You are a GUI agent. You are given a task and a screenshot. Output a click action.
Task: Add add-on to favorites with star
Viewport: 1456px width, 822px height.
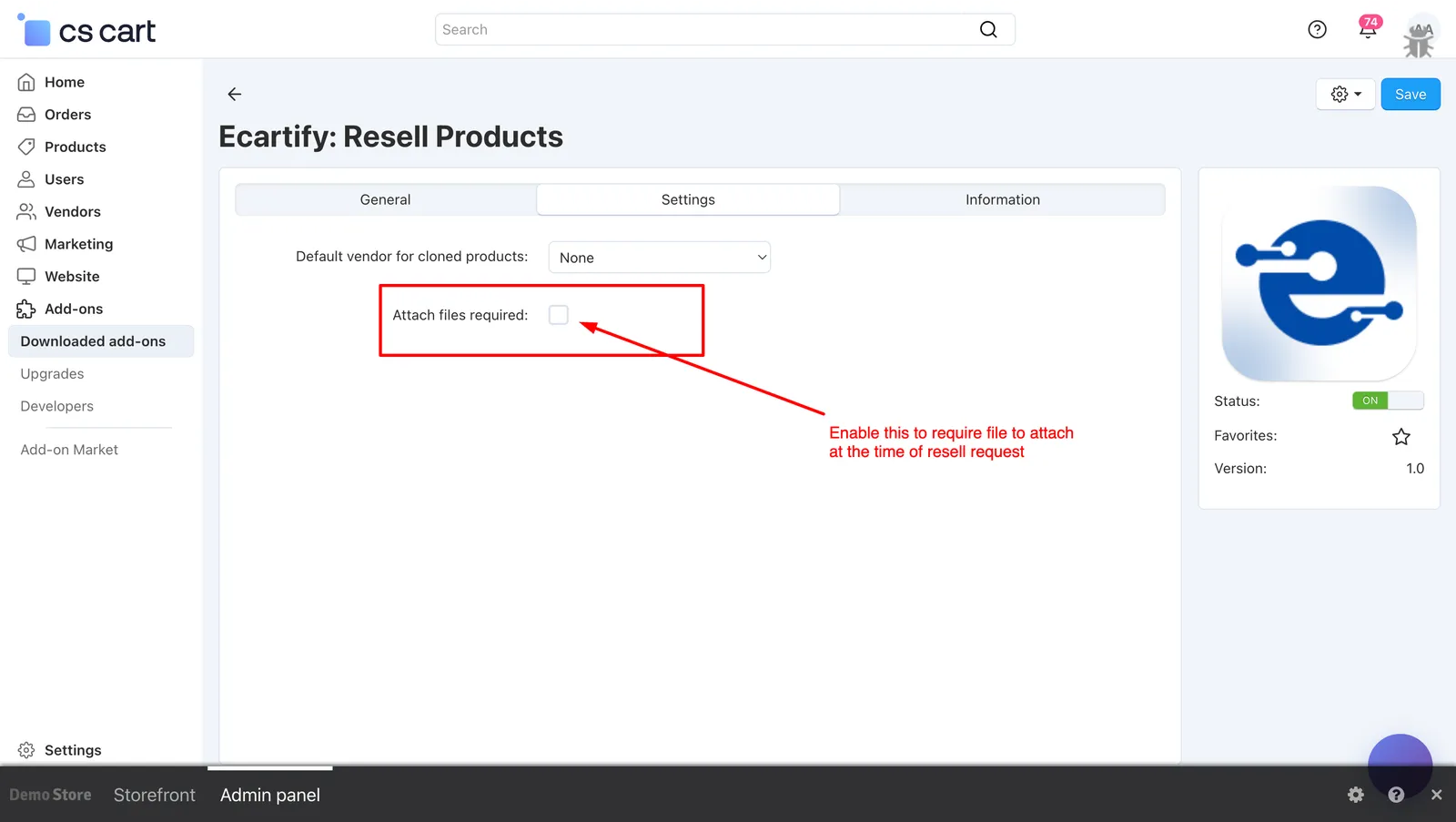1401,437
